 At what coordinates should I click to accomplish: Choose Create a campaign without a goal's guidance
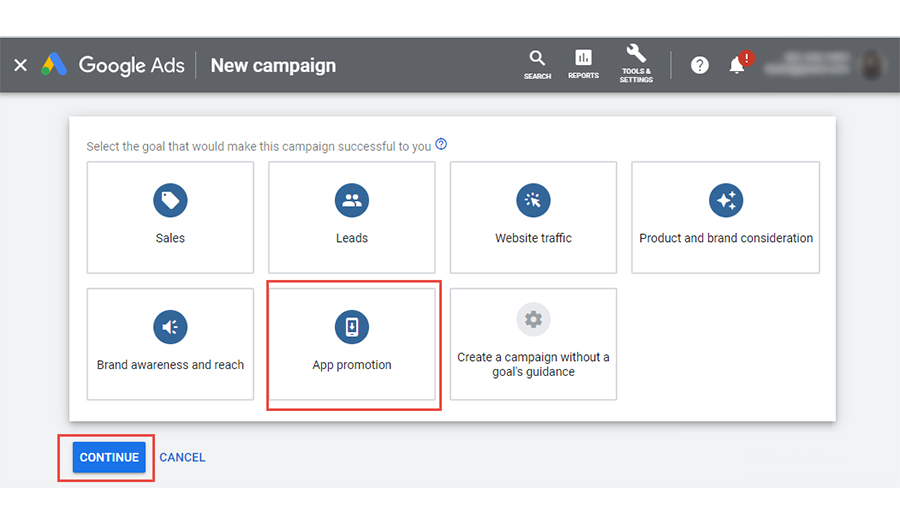pos(533,344)
